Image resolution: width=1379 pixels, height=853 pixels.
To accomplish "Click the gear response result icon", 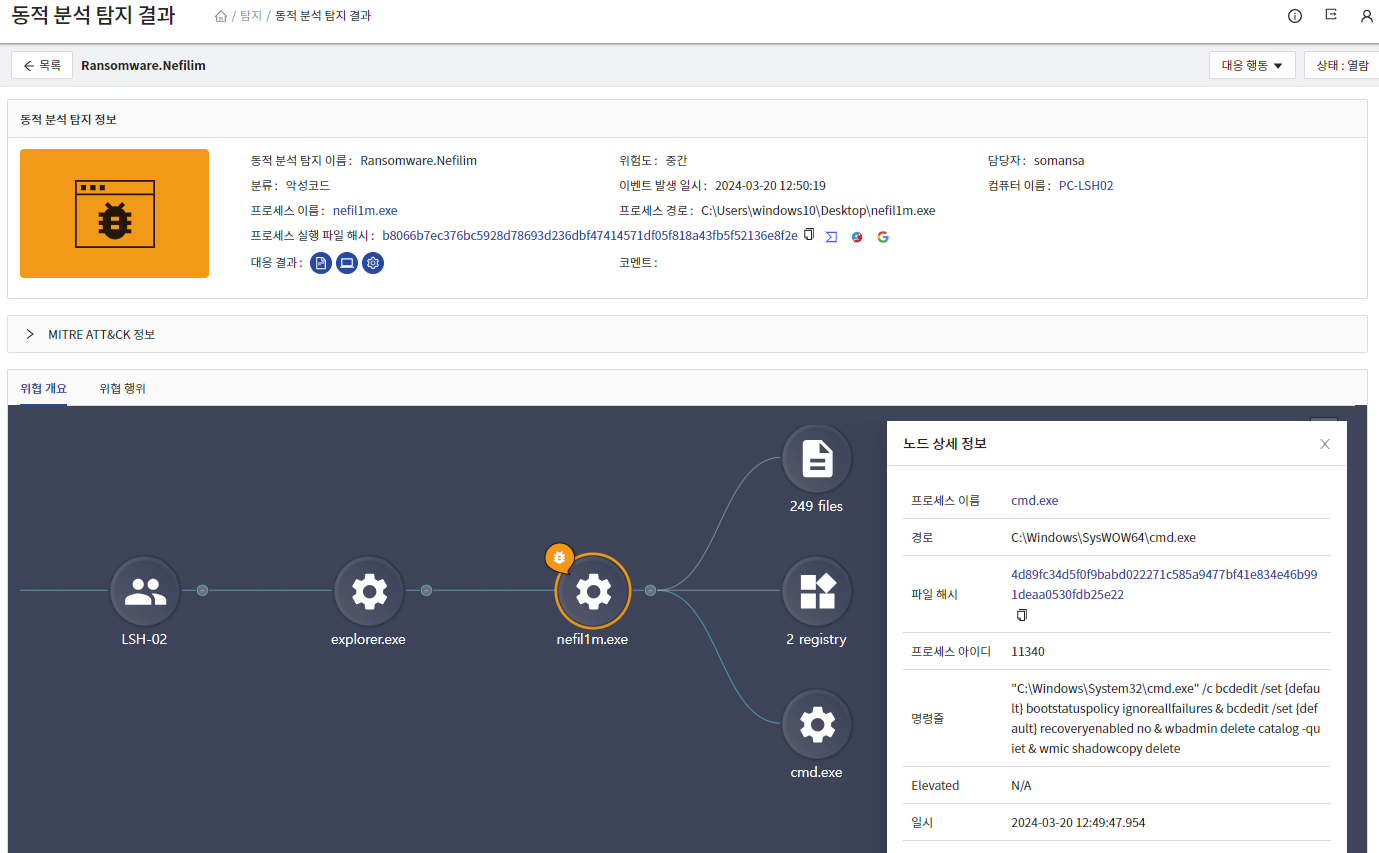I will 373,263.
